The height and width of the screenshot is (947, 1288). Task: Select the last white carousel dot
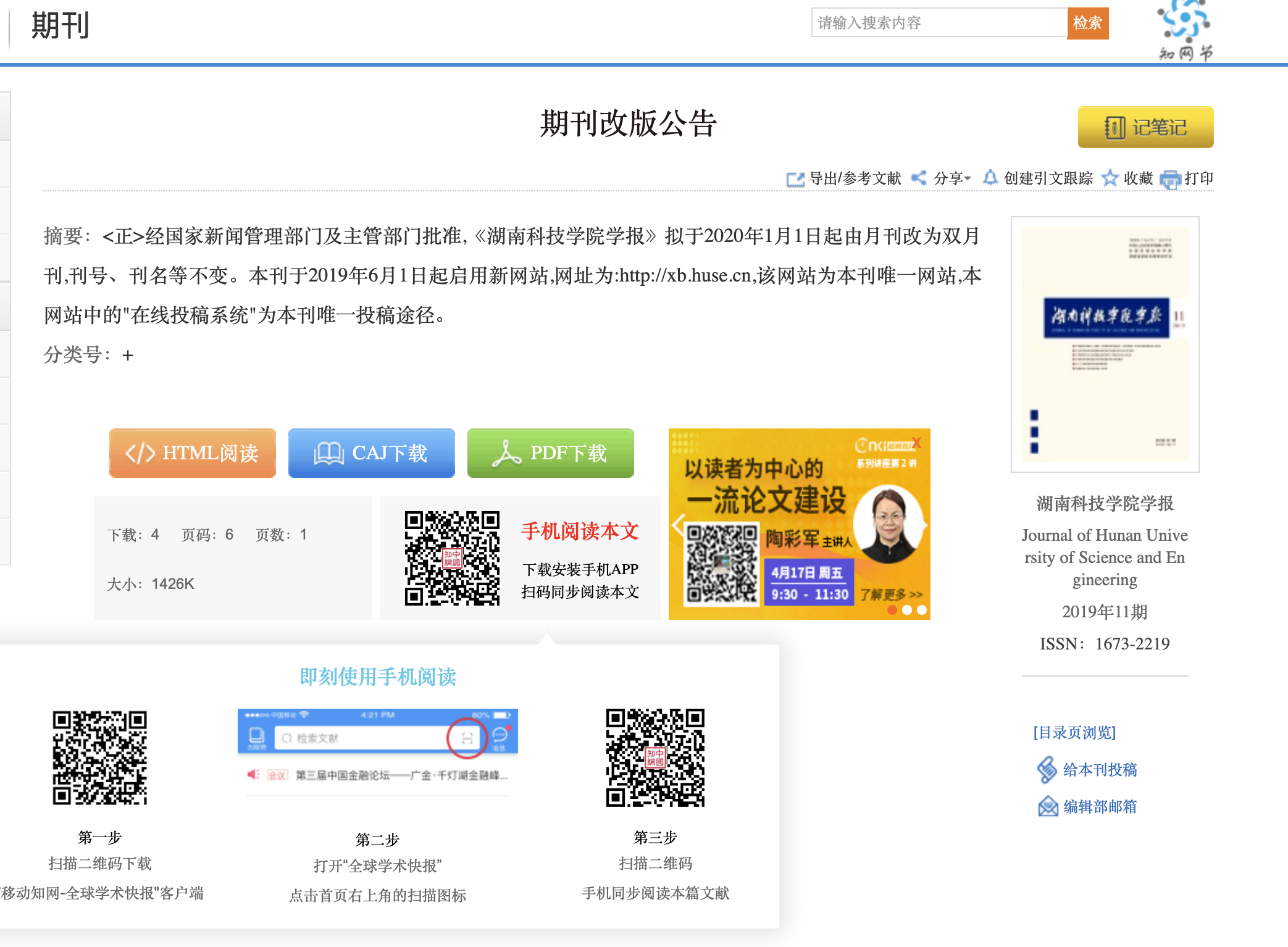[922, 610]
